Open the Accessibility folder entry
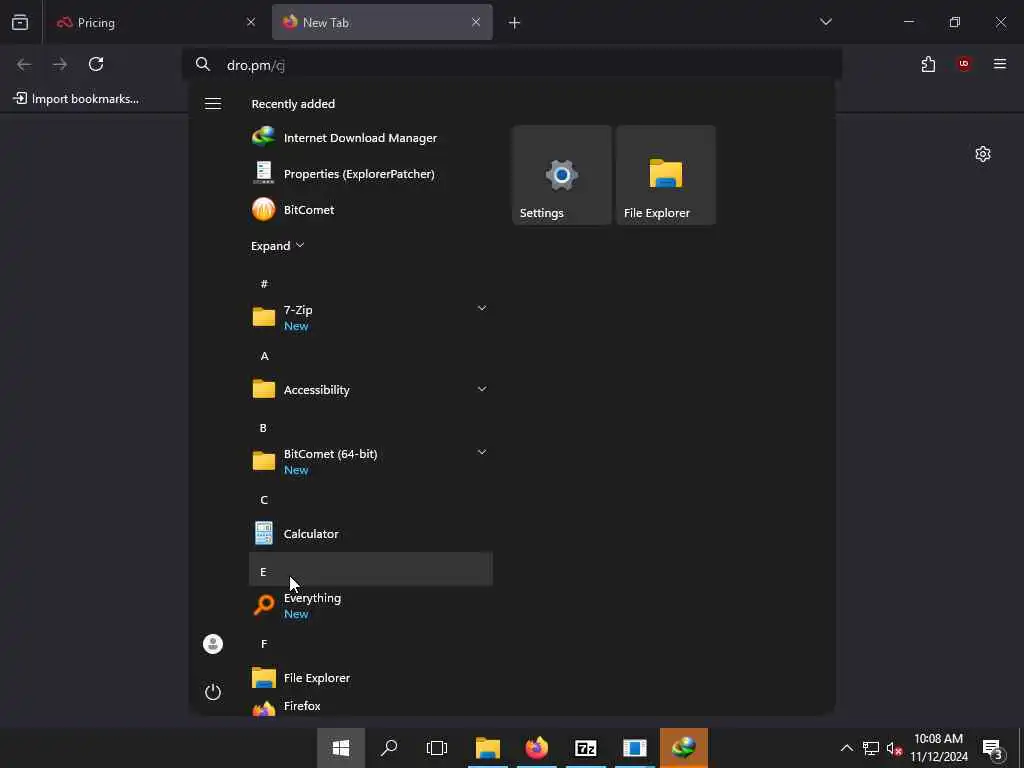 pos(370,389)
